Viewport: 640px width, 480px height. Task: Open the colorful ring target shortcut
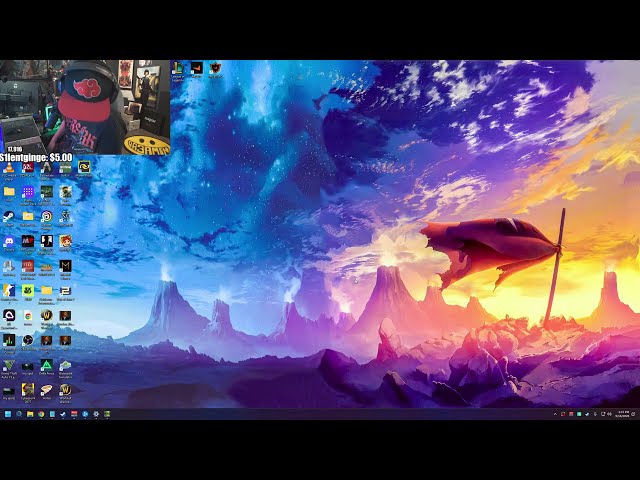pos(47,217)
